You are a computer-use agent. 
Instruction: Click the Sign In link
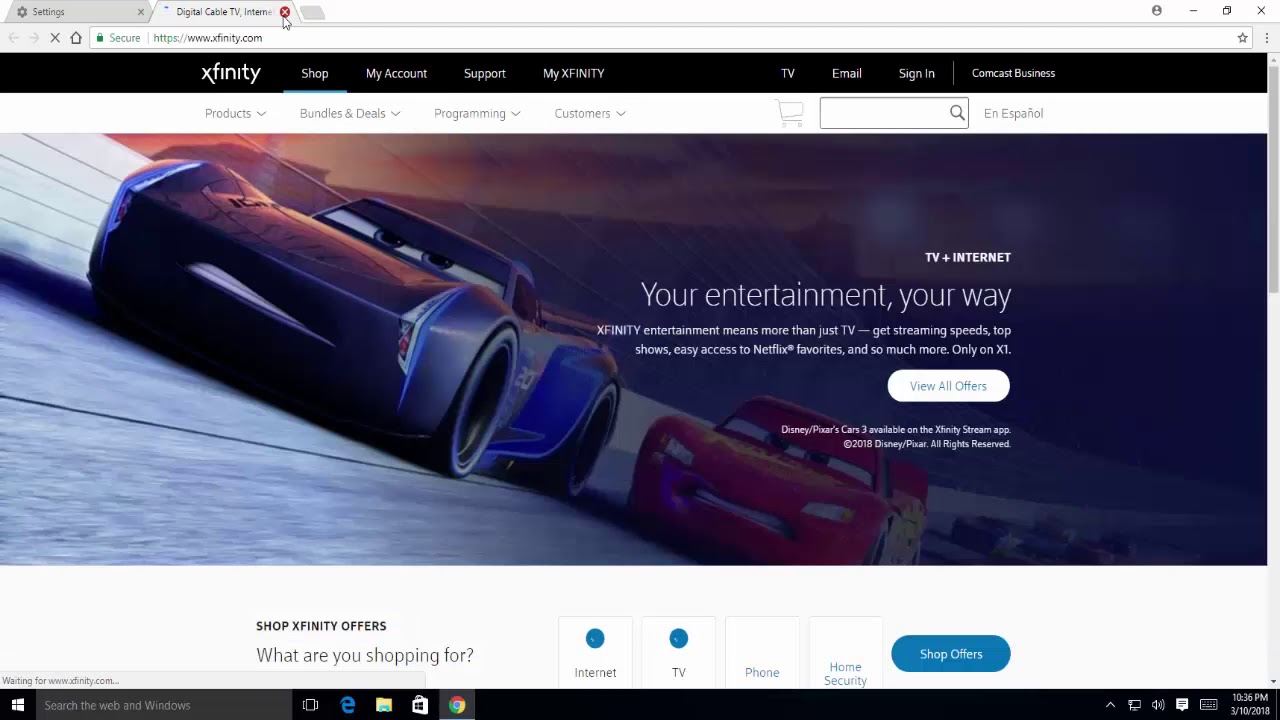[916, 73]
